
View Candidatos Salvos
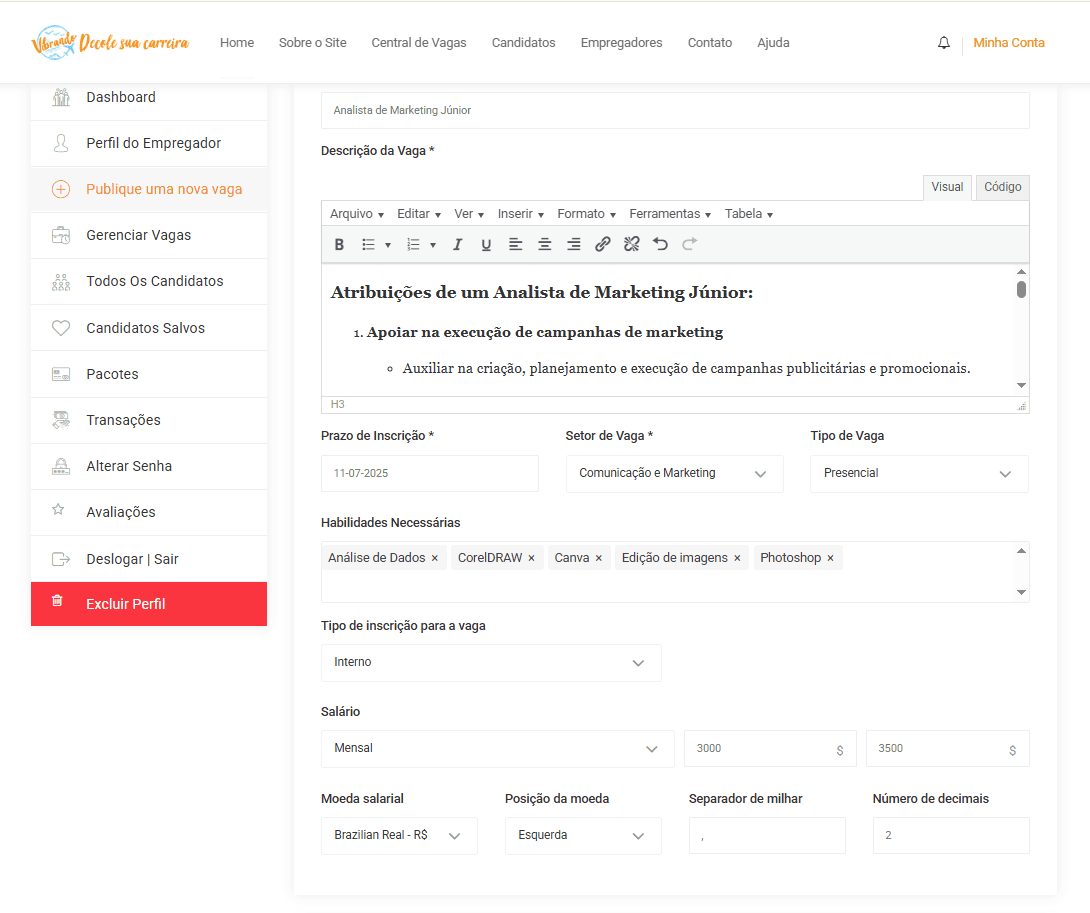click(149, 328)
